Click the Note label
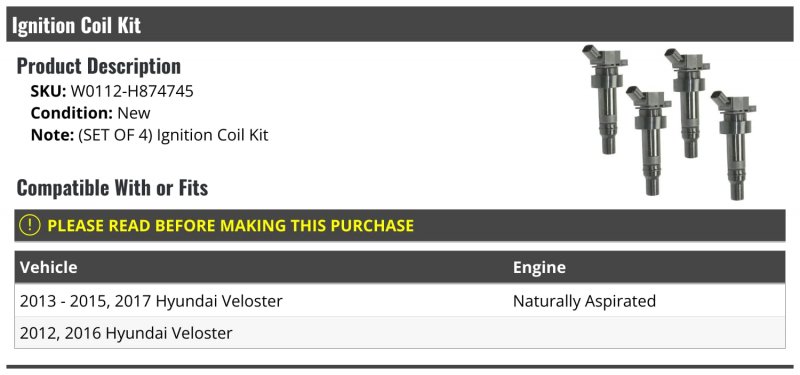This screenshot has width=800, height=375. coord(52,135)
